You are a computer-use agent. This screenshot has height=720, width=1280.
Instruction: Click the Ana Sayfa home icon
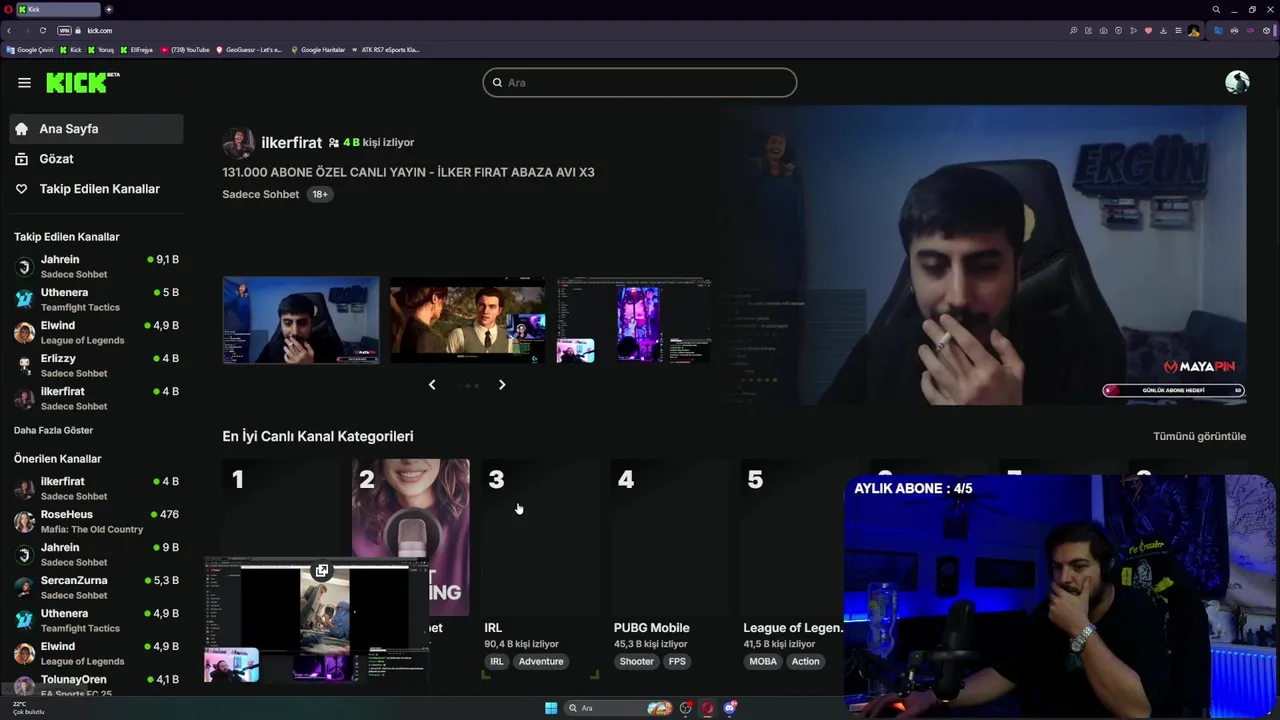(21, 129)
